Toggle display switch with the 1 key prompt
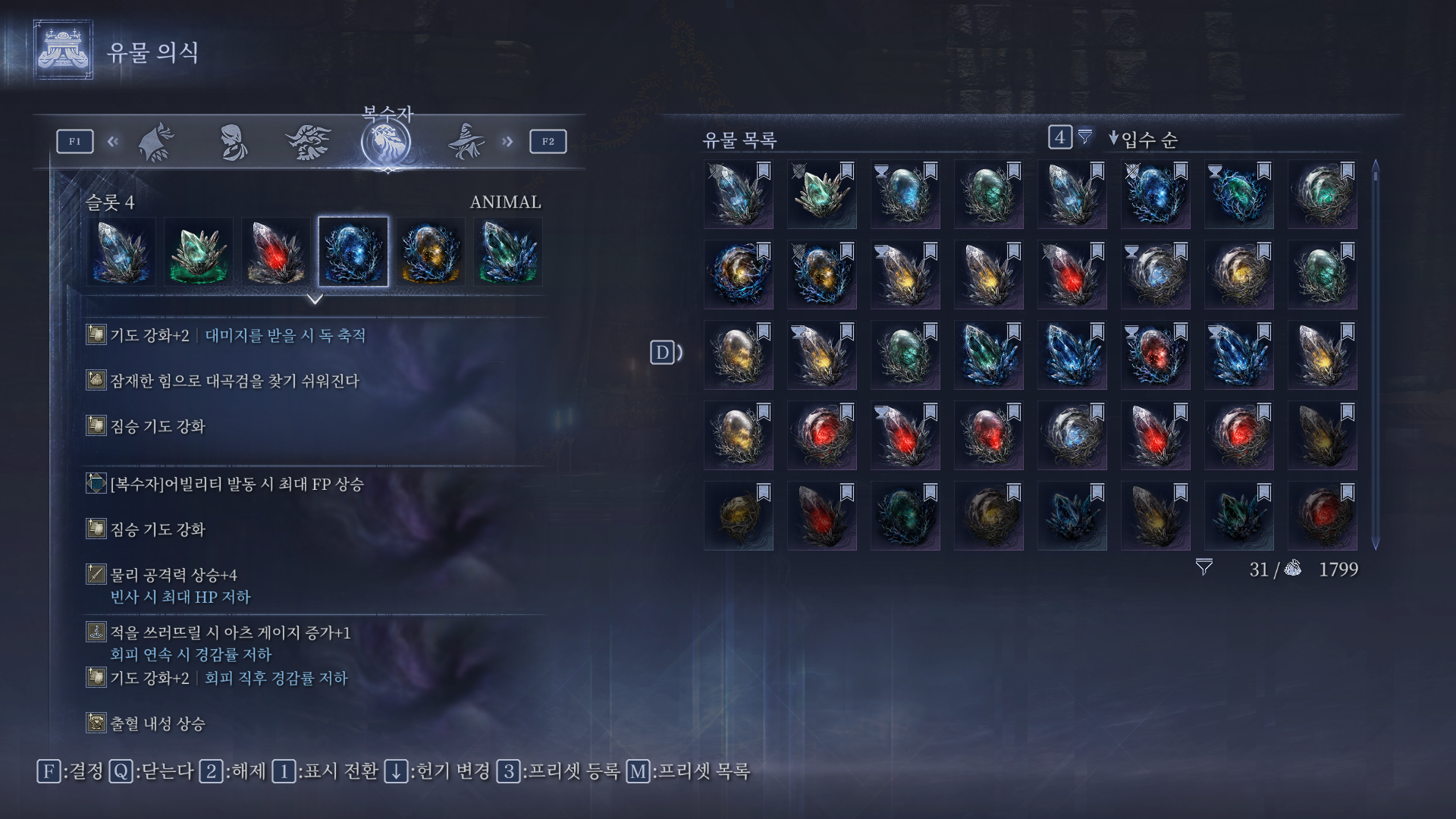 pyautogui.click(x=325, y=771)
